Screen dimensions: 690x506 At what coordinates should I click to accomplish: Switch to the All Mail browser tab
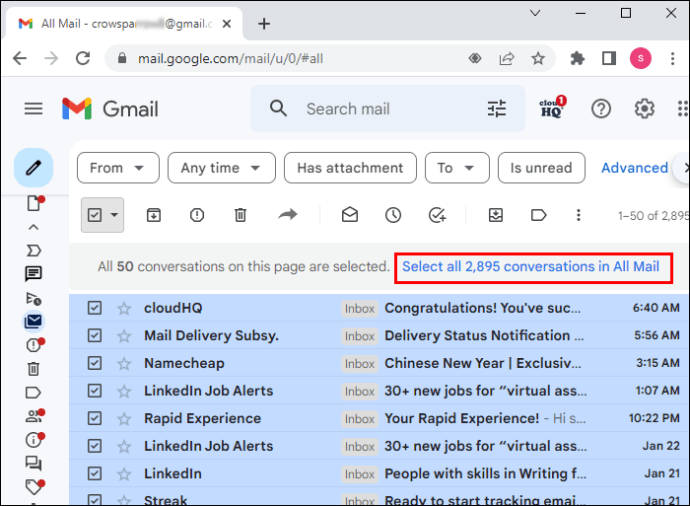click(x=124, y=23)
